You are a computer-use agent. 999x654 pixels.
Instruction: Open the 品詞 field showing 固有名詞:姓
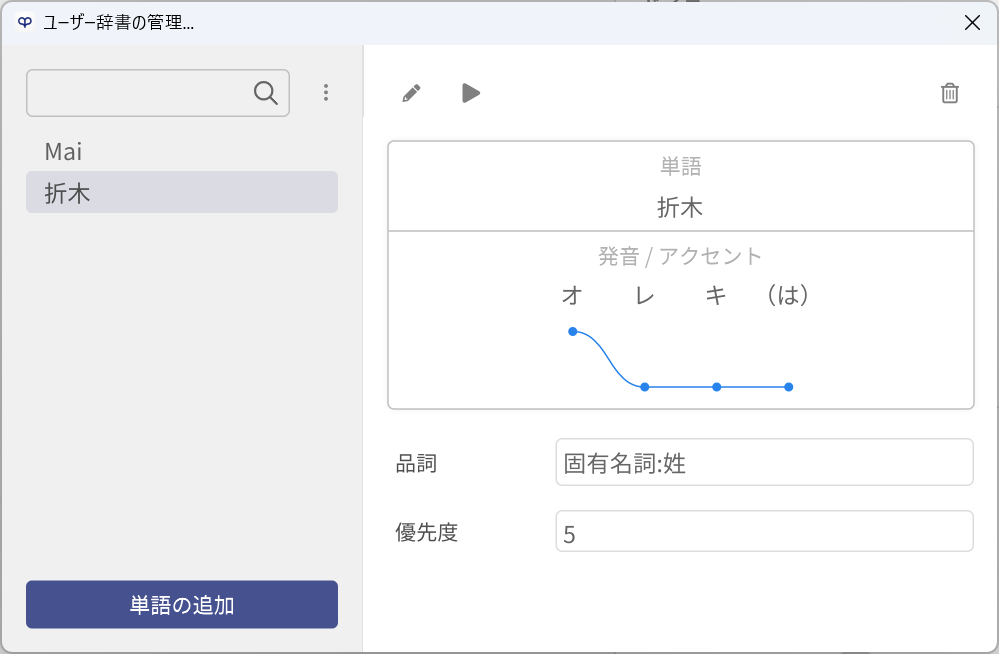point(764,462)
